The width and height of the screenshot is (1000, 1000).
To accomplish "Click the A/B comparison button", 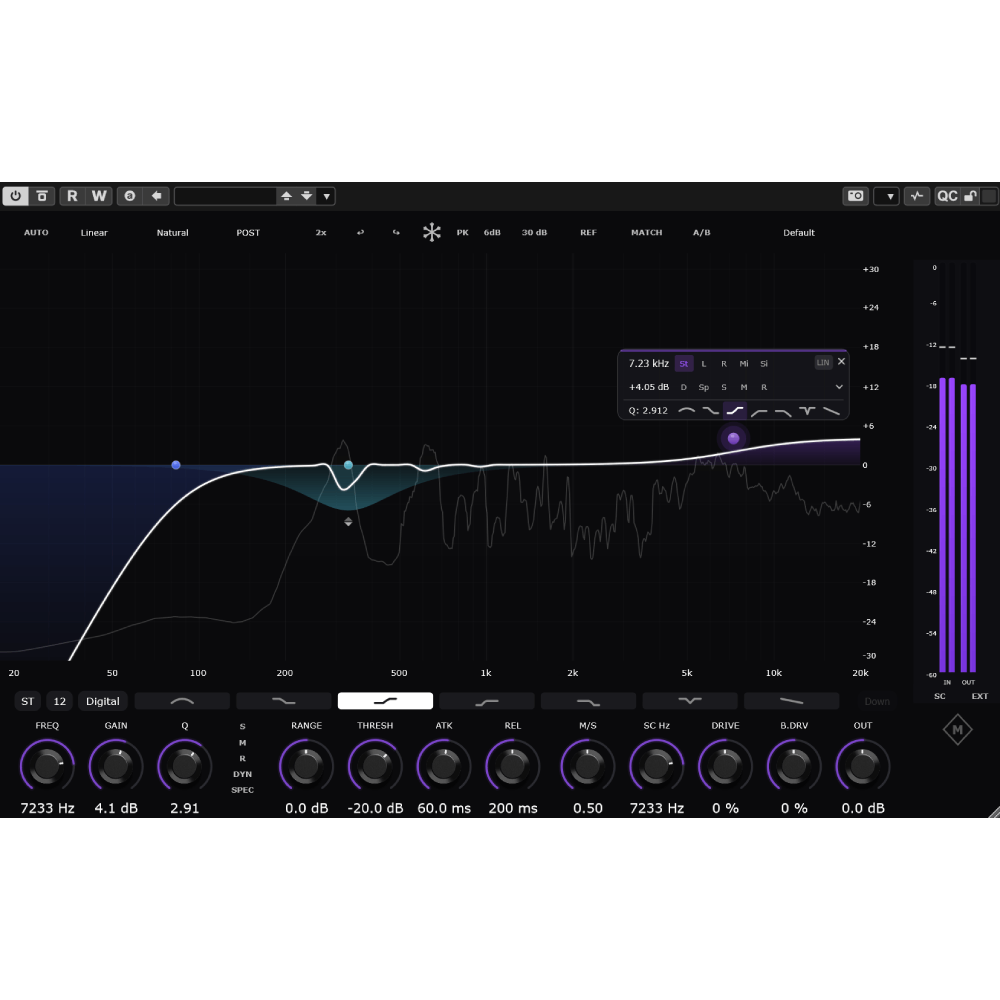I will [702, 233].
